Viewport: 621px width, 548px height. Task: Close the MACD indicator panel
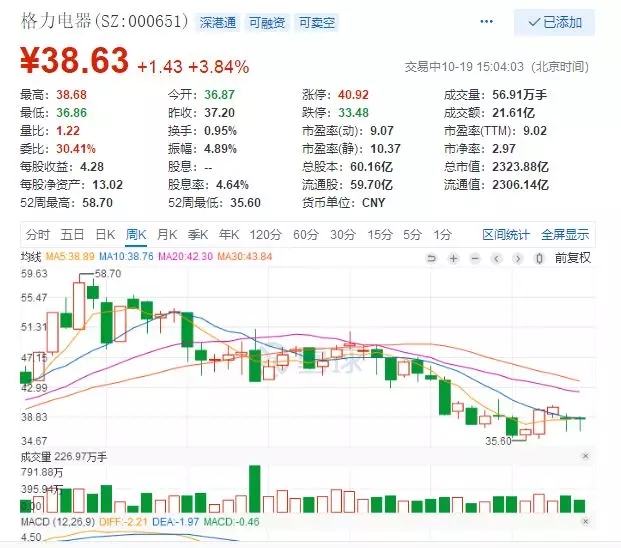585,521
